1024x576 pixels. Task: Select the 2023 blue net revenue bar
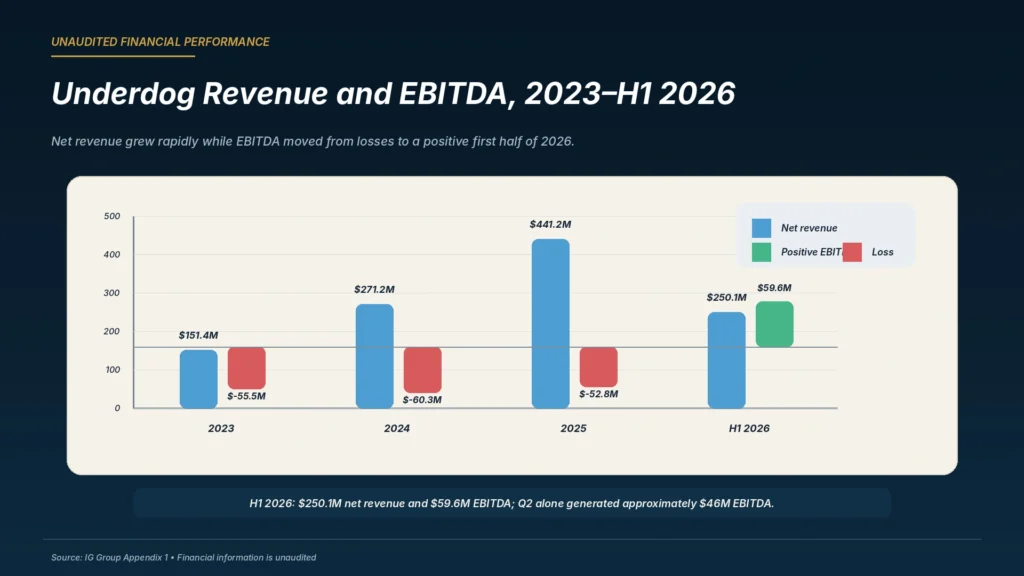(x=199, y=379)
